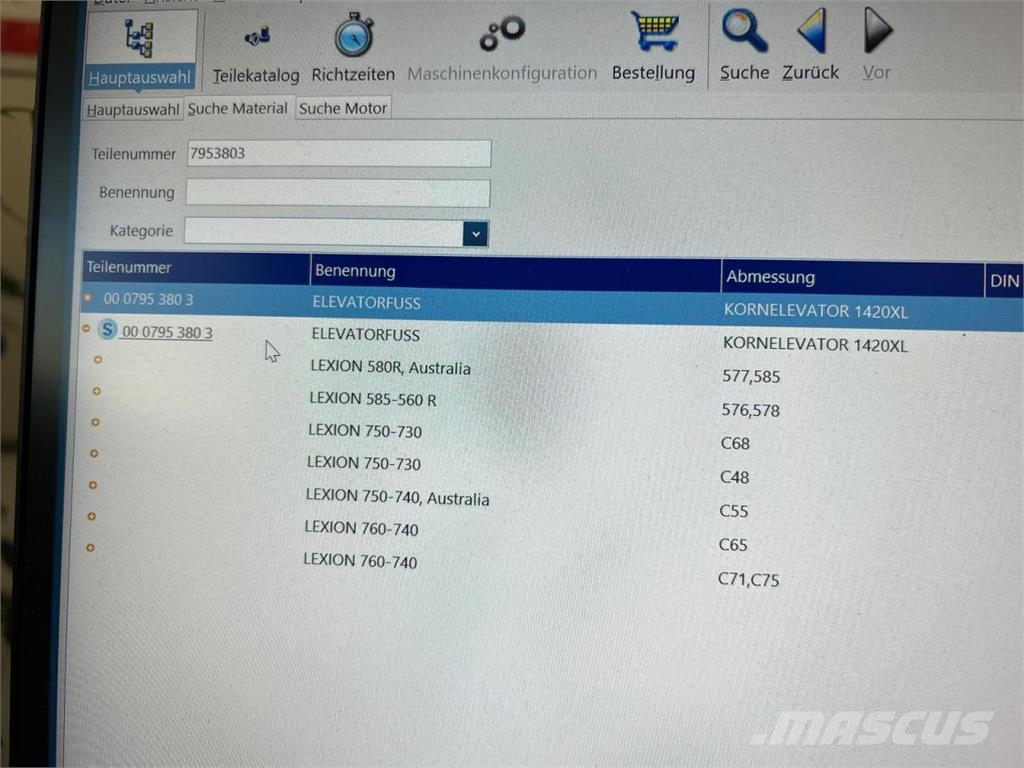Click KORNELEVATOR 1420XL in the highlighted row

point(816,311)
